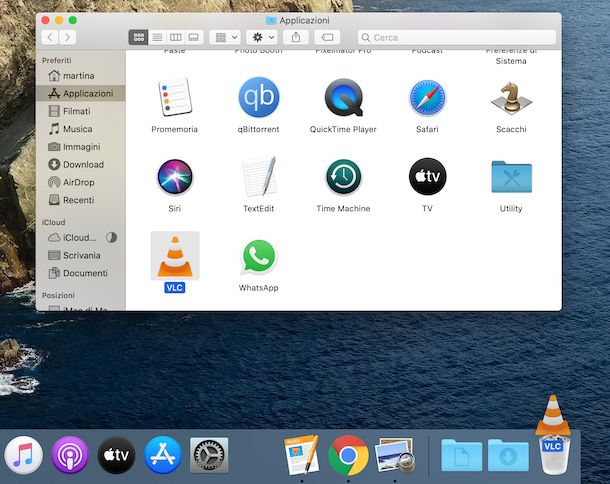This screenshot has height=484, width=610.
Task: Click the WhatsApp label text
Action: 259,288
